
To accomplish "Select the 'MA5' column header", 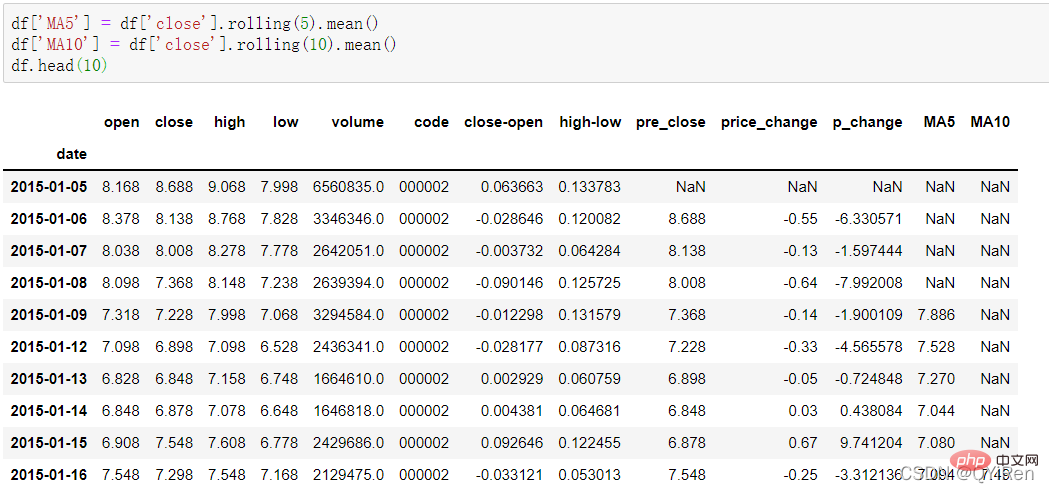I will (940, 122).
